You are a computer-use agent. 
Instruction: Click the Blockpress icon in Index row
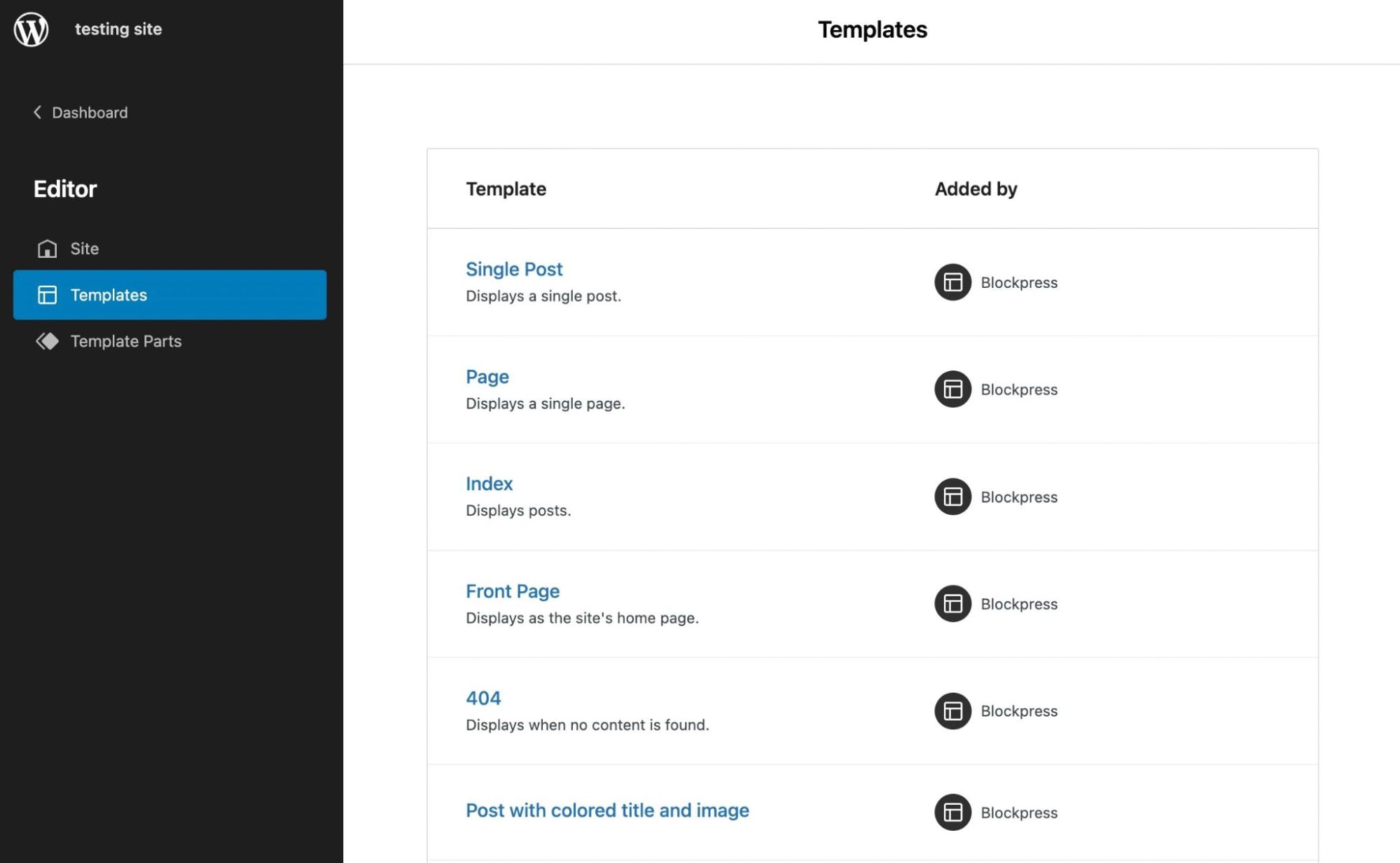tap(952, 497)
